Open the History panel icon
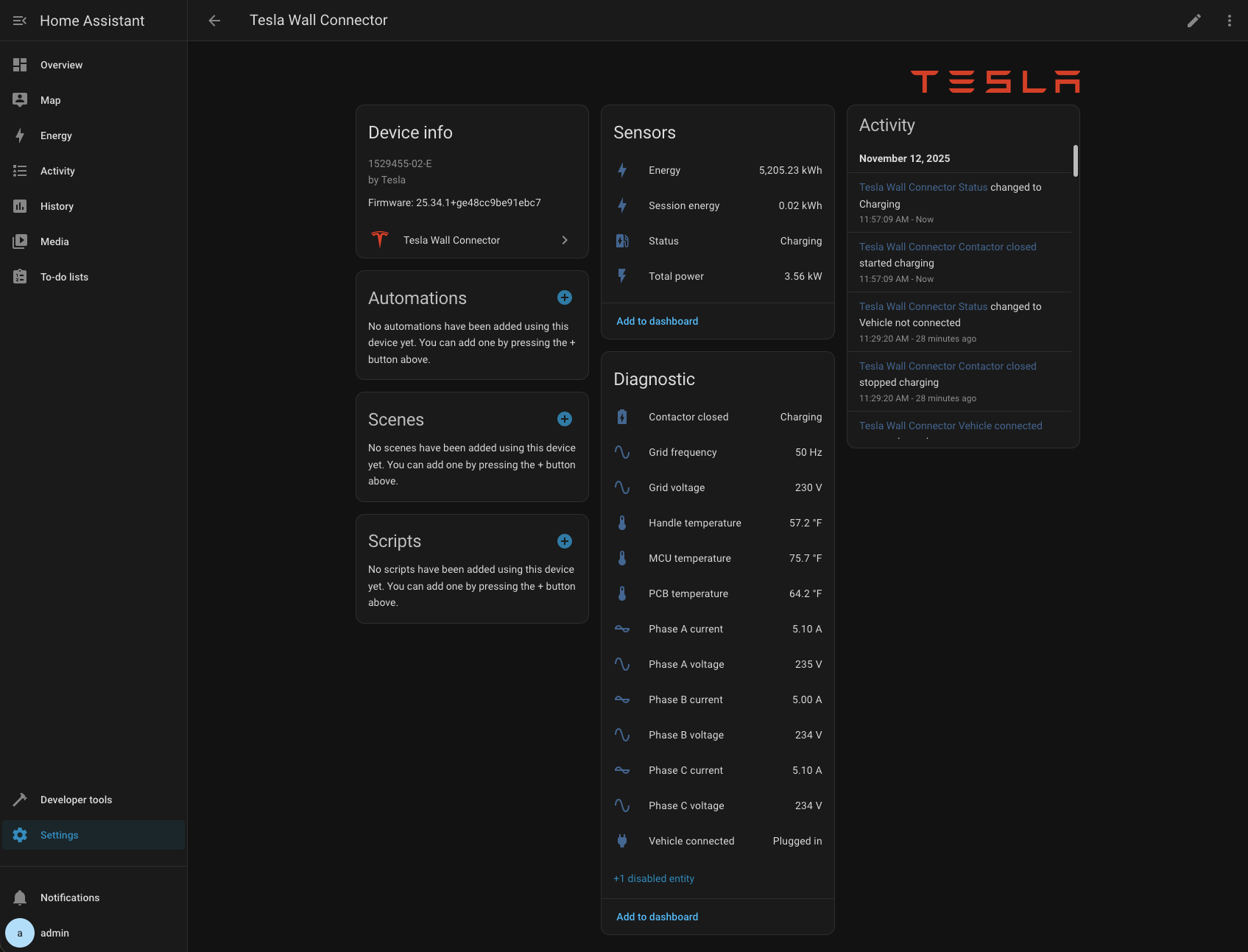 click(x=20, y=206)
